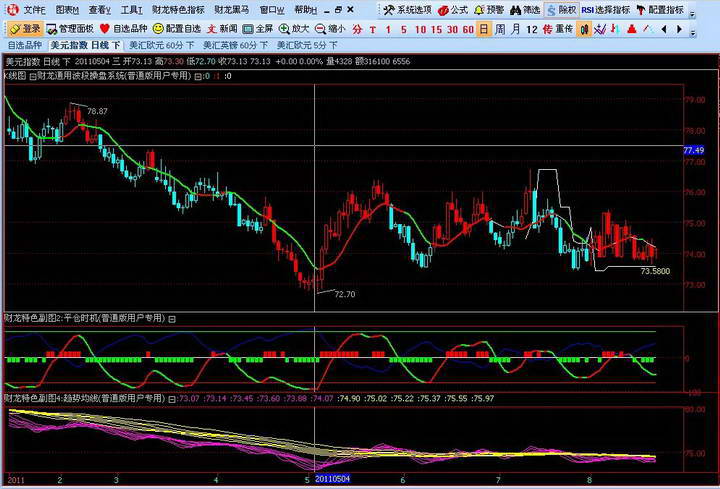Select the 5-minute period

click(404, 29)
